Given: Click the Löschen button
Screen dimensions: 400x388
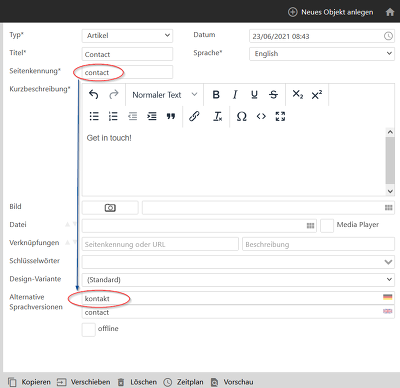Looking at the screenshot, I should point(137,382).
